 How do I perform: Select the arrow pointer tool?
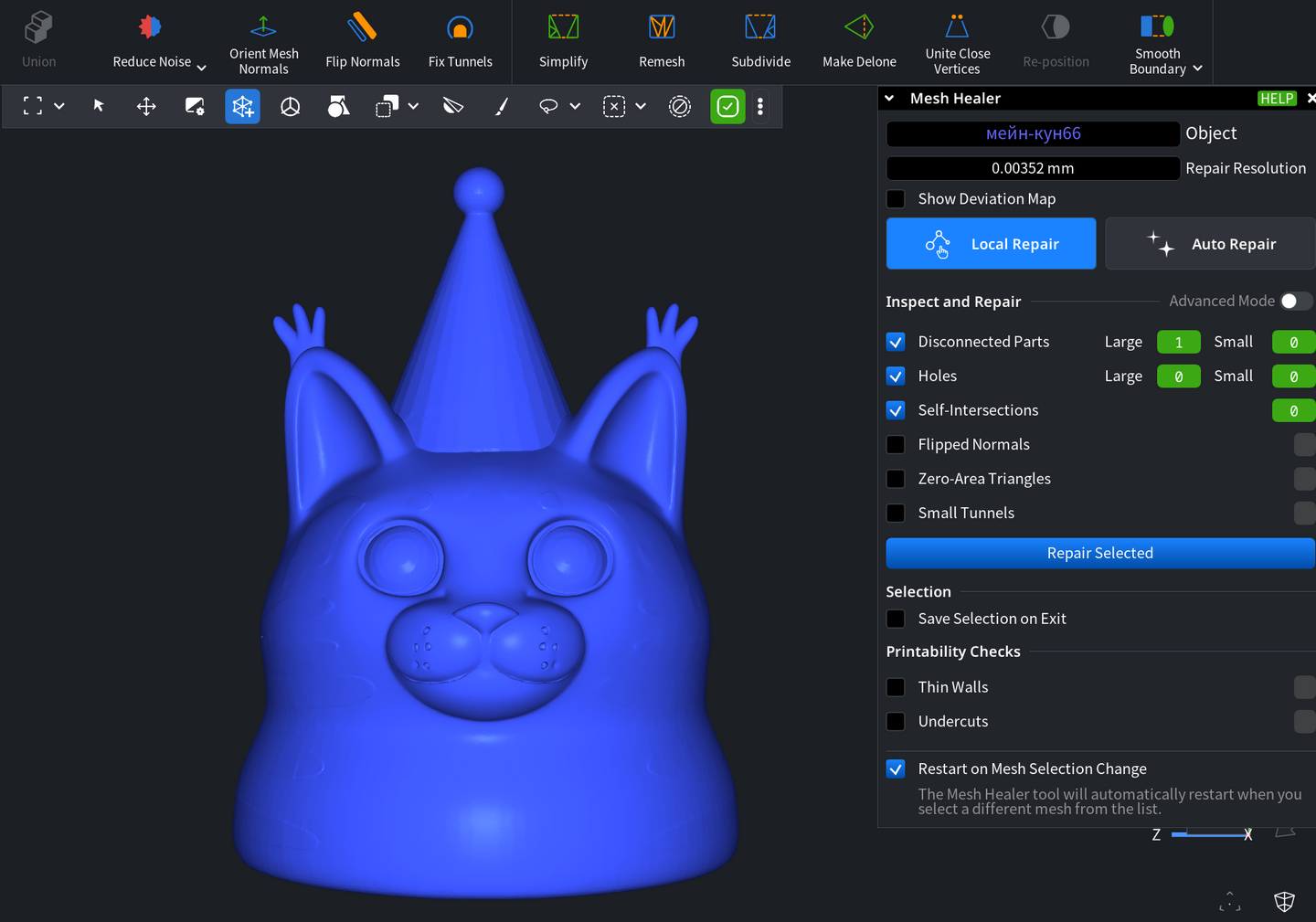(99, 106)
